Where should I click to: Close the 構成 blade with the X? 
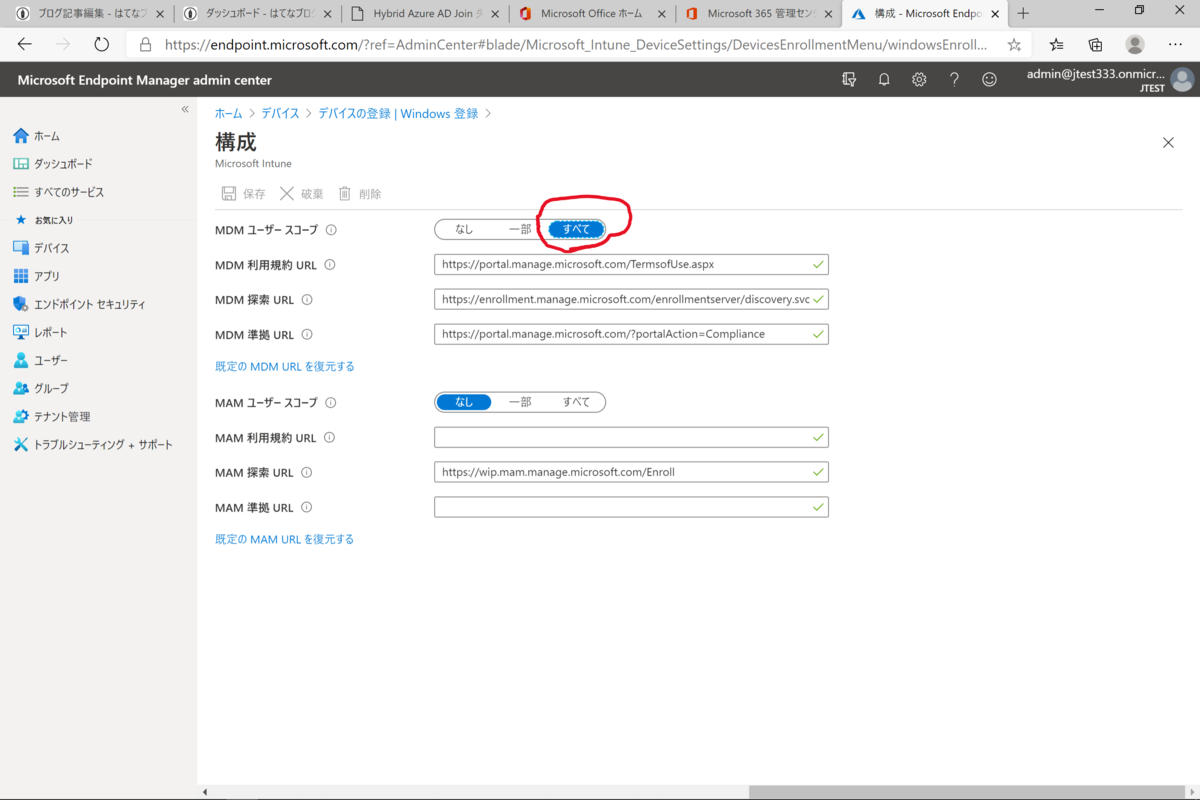[1168, 143]
